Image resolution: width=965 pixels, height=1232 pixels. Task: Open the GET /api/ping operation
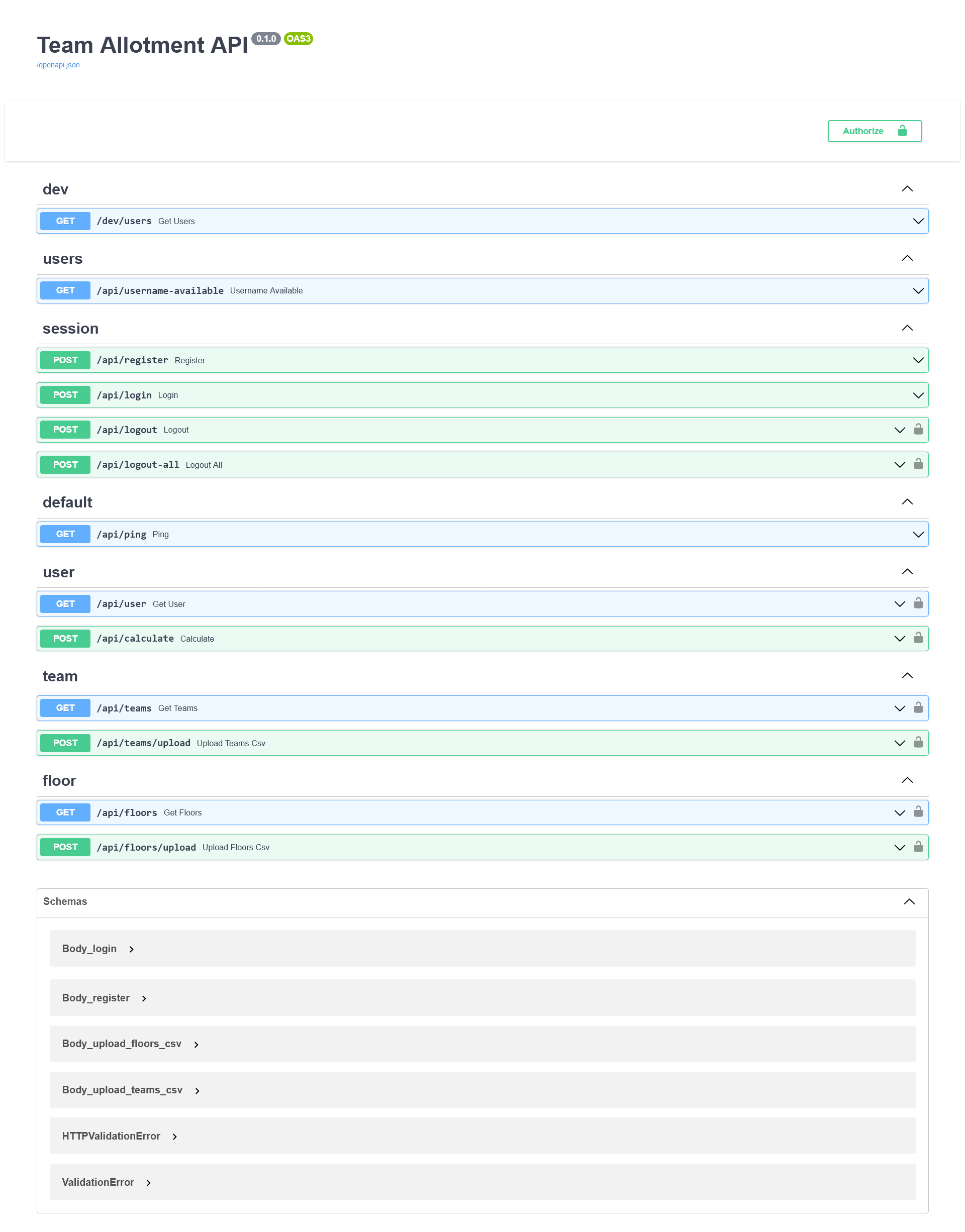121,535
